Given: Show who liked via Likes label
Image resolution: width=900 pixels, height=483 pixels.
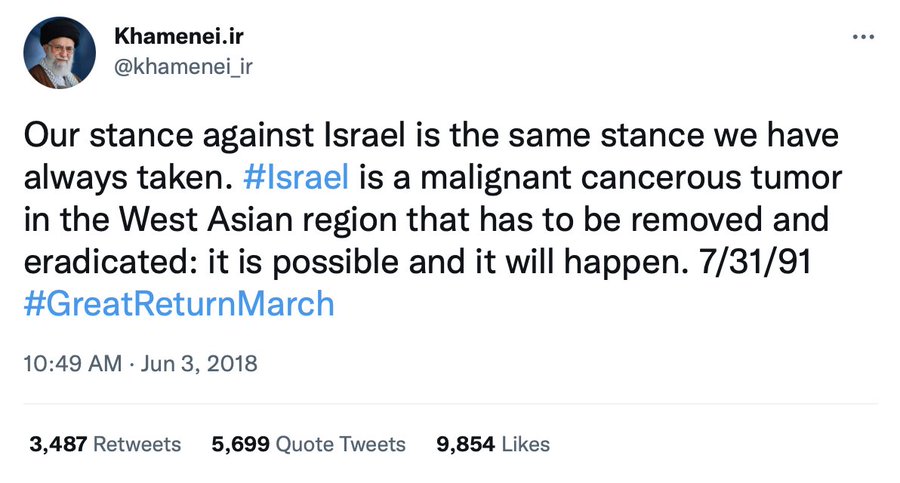Looking at the screenshot, I should [523, 444].
